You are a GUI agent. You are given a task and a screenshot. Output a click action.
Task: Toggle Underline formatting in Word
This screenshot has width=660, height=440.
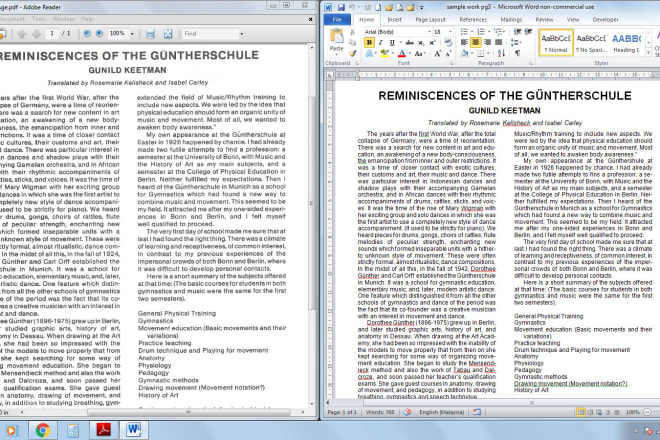click(392, 43)
